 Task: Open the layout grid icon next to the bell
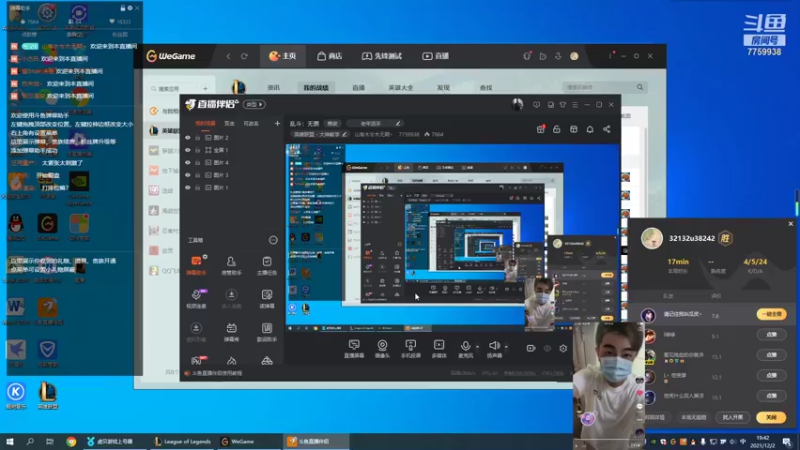[x=573, y=130]
